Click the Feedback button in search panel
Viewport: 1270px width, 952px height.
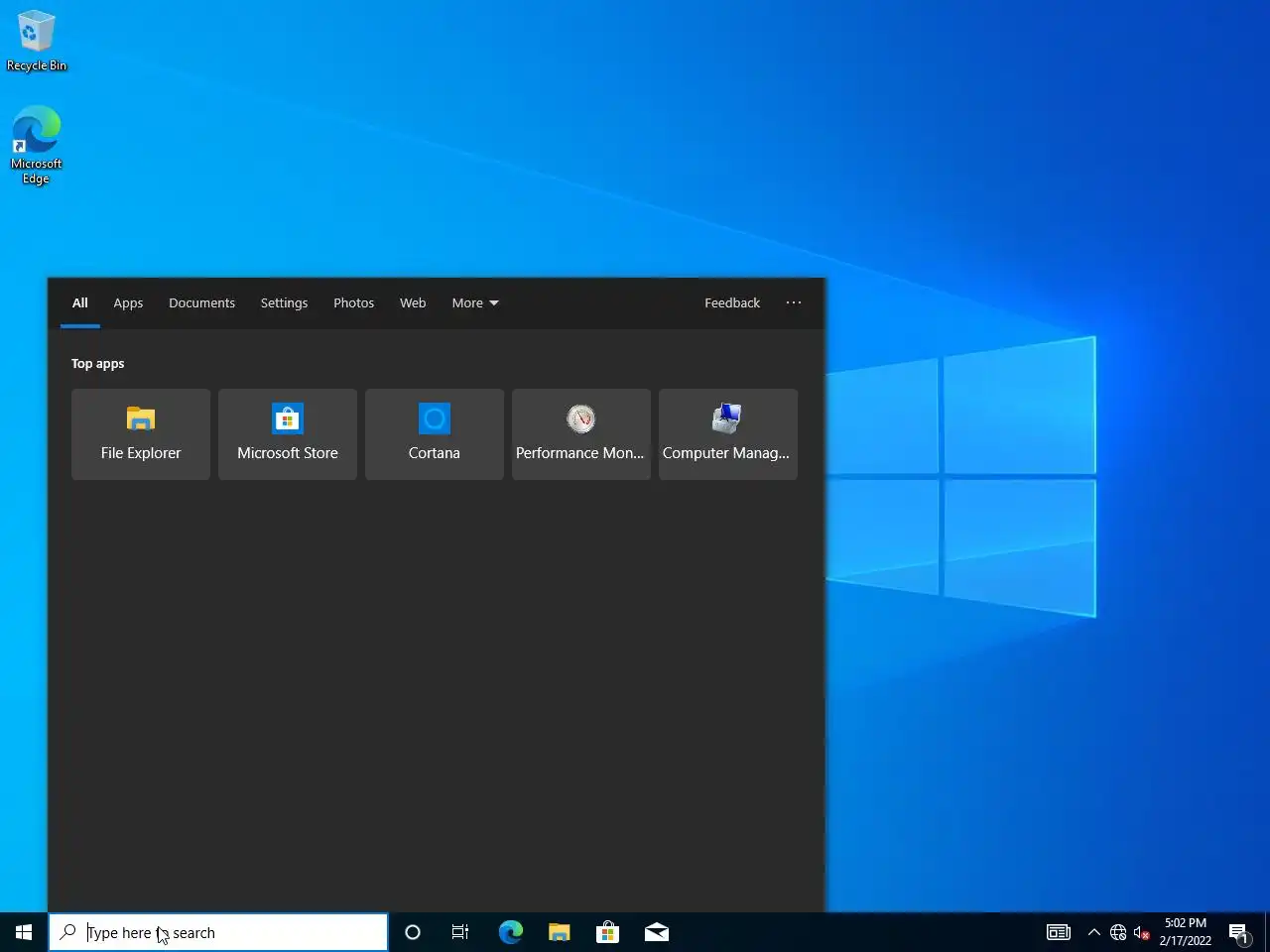732,302
